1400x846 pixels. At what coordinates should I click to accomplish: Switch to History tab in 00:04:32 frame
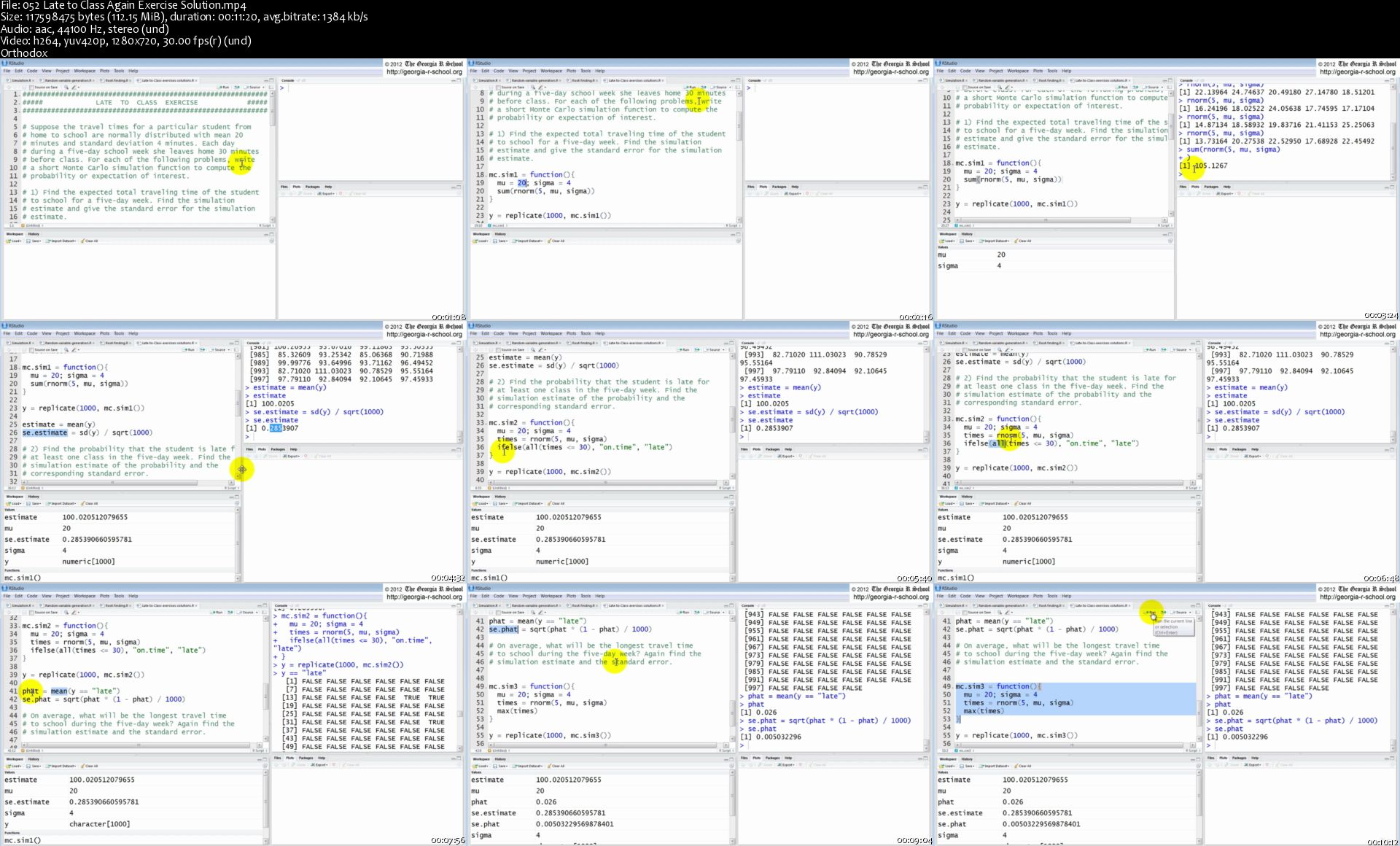(x=34, y=496)
